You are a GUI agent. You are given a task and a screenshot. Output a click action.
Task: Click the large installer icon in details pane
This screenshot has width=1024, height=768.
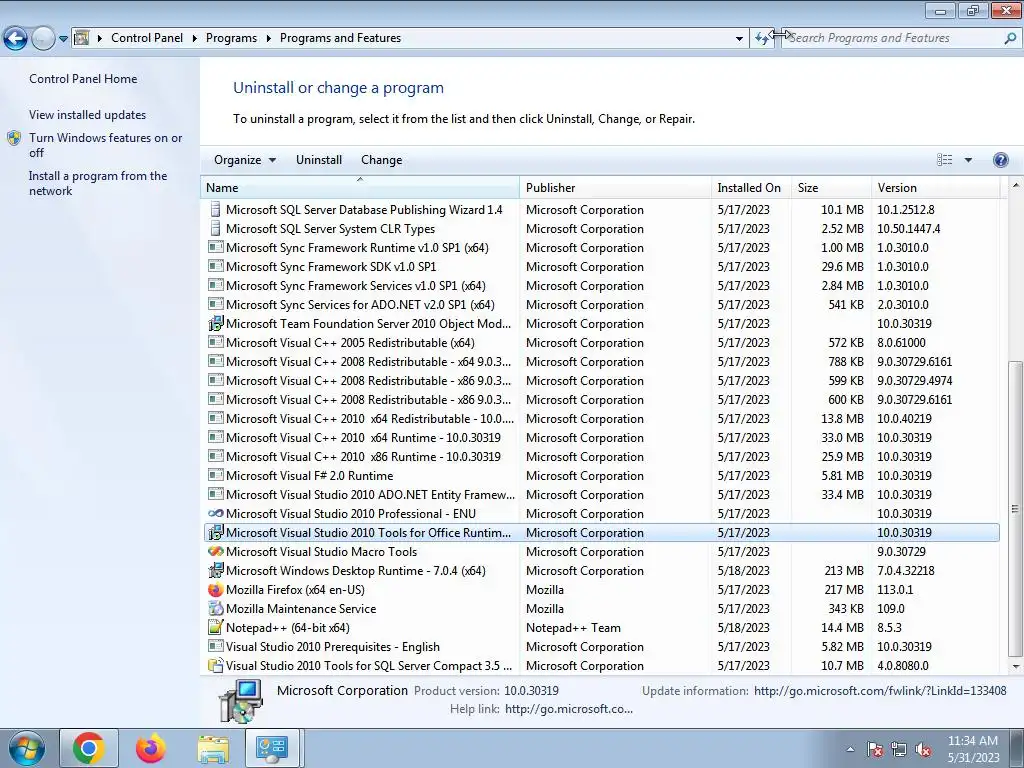pyautogui.click(x=241, y=701)
